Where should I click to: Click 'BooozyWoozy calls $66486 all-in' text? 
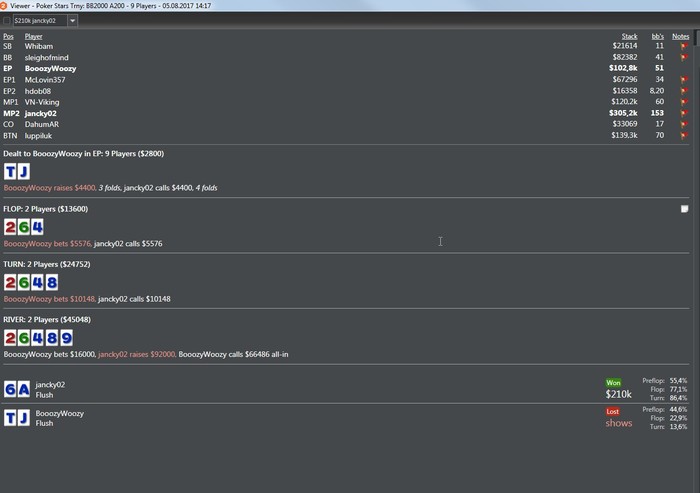point(233,354)
